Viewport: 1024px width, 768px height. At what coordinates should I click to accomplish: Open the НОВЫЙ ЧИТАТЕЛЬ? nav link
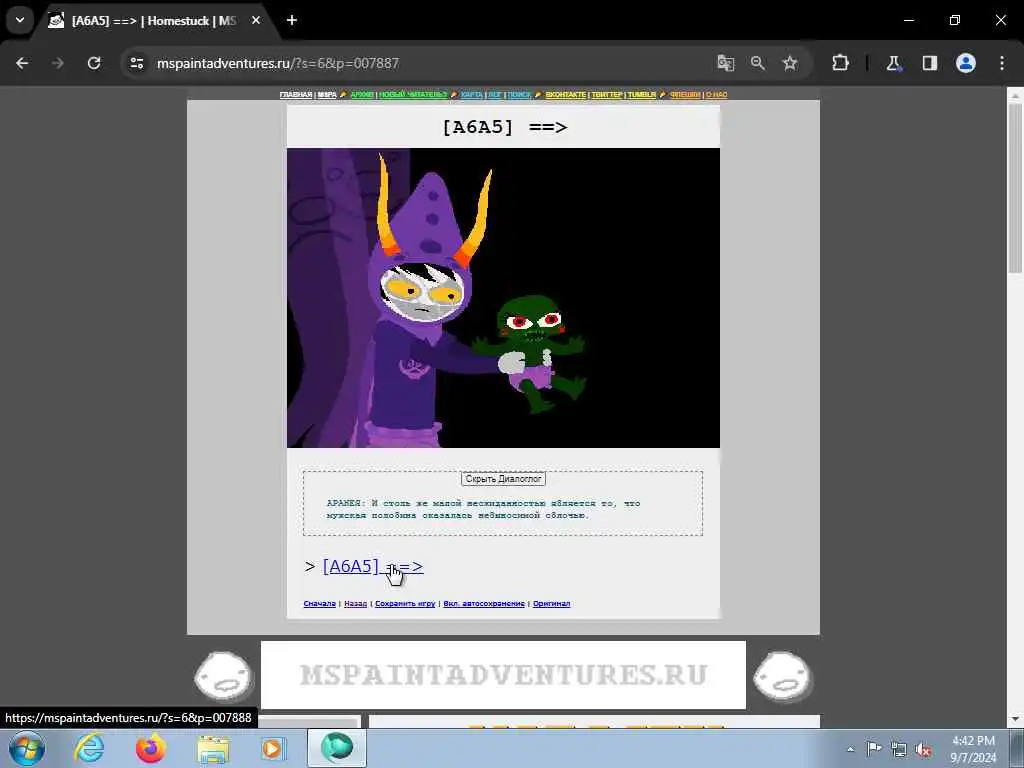413,95
